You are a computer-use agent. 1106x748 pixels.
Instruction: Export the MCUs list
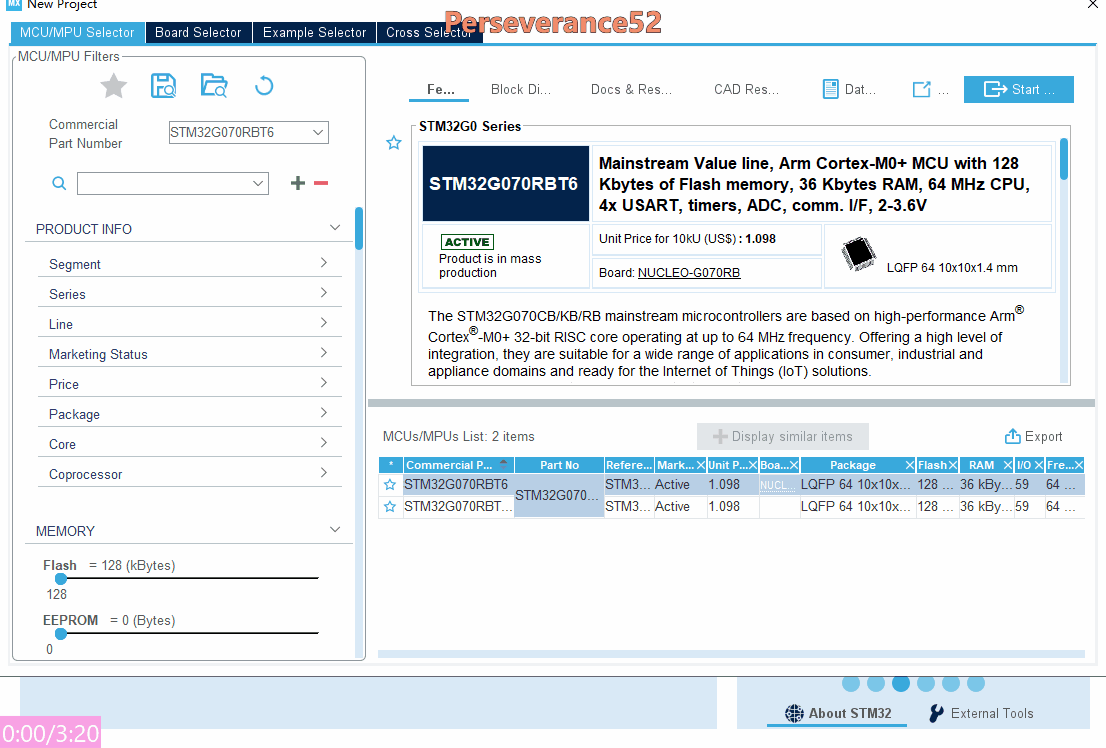click(1033, 437)
